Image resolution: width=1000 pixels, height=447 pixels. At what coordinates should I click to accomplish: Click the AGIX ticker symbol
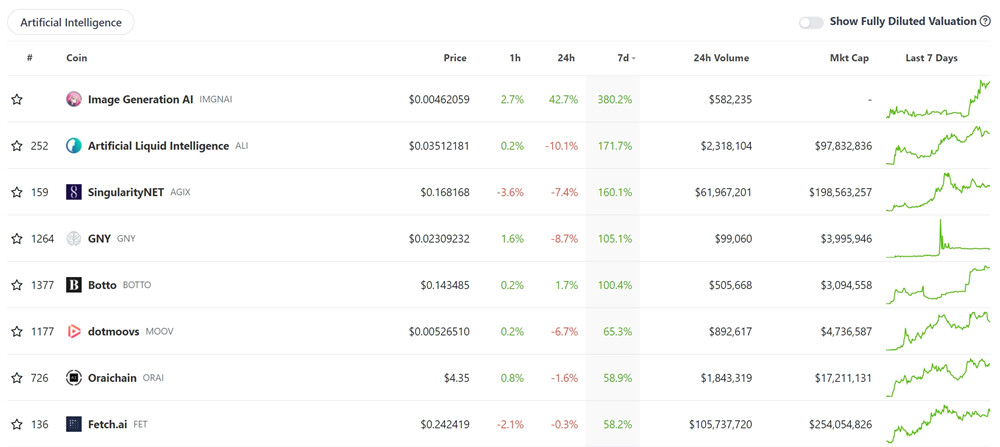click(180, 193)
